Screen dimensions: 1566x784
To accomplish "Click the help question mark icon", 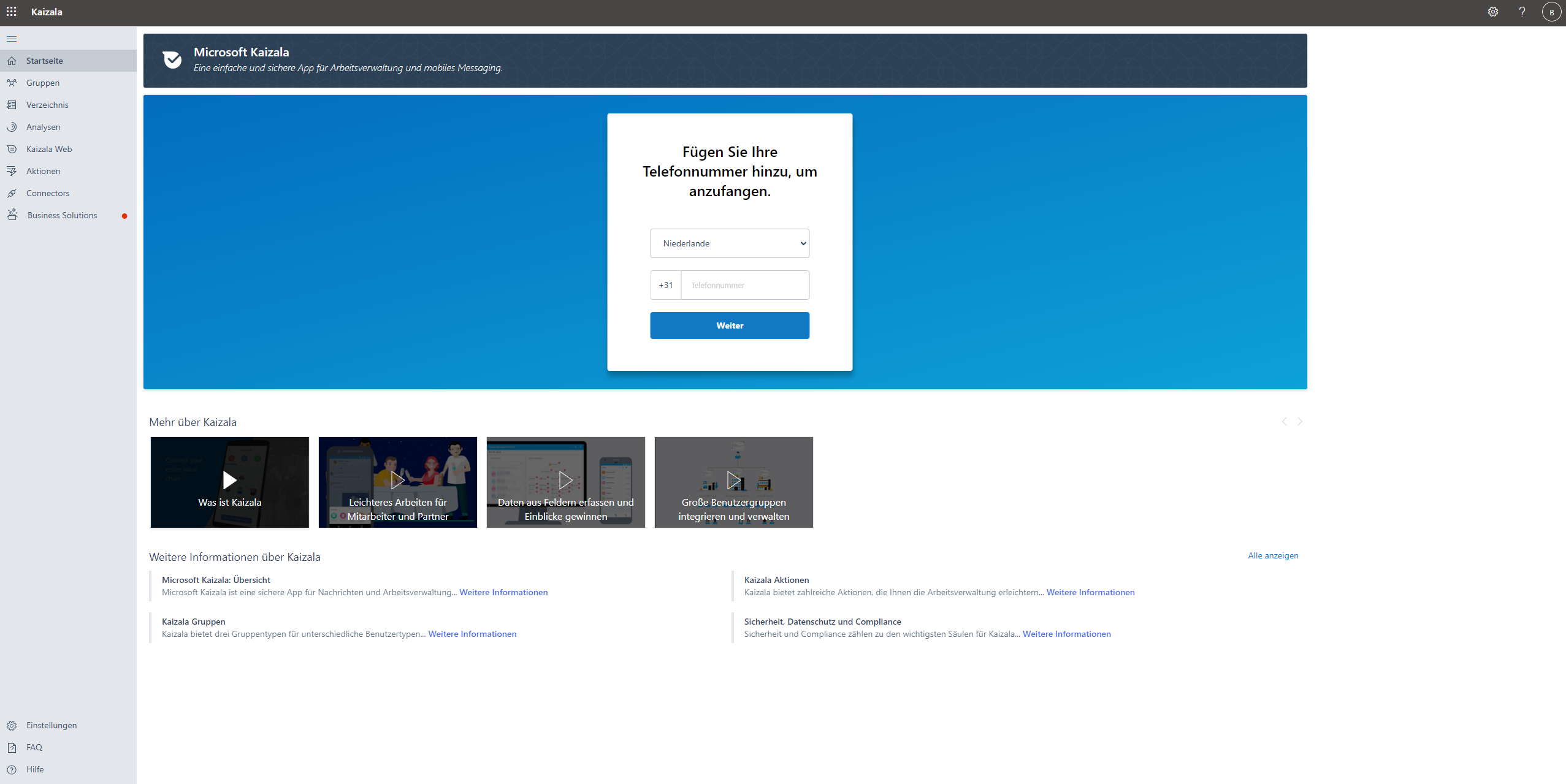I will point(1522,12).
